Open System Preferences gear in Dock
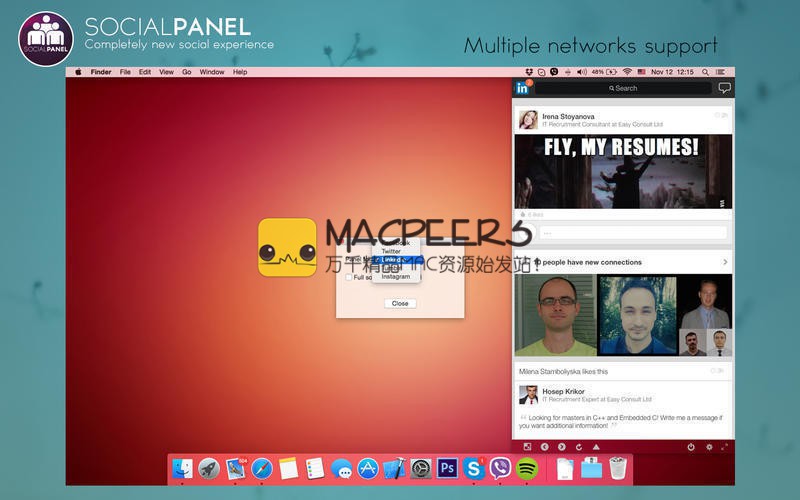The image size is (800, 500). tap(421, 468)
